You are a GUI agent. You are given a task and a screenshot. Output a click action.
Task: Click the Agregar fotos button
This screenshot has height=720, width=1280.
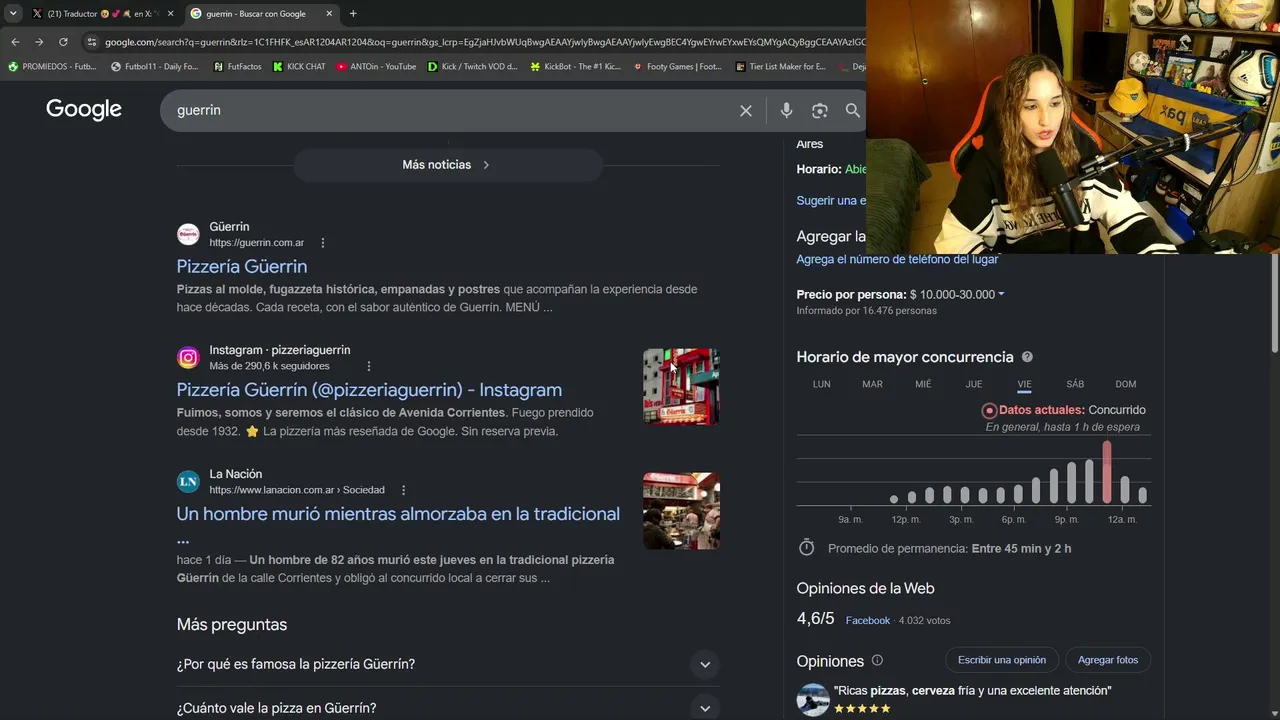coord(1108,660)
